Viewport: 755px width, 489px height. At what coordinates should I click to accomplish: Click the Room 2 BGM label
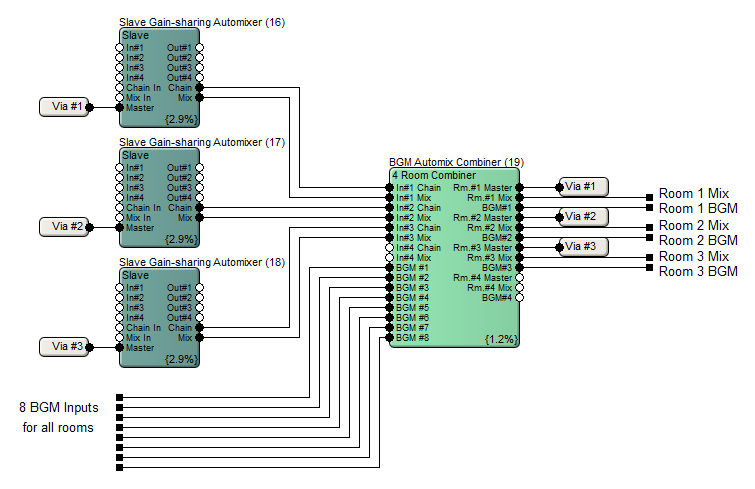pyautogui.click(x=698, y=240)
